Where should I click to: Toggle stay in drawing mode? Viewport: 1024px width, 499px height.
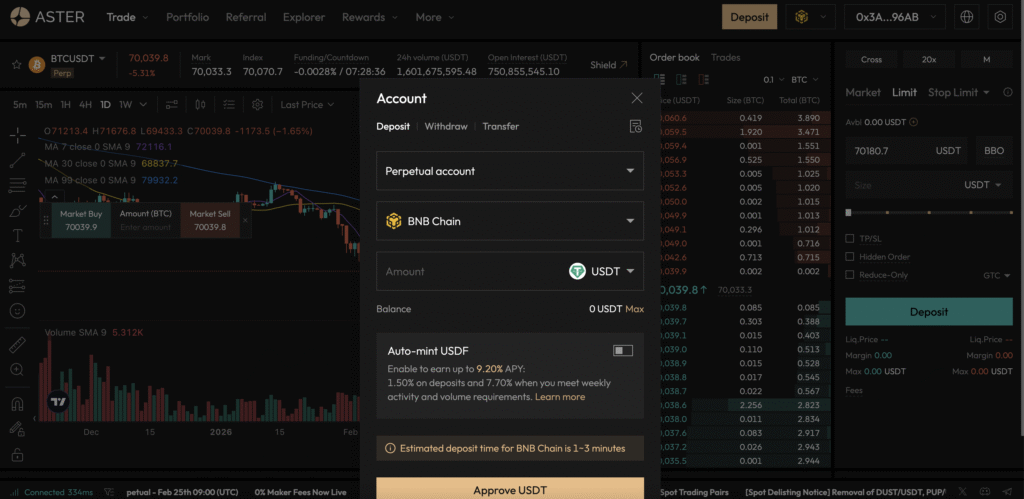tap(18, 429)
